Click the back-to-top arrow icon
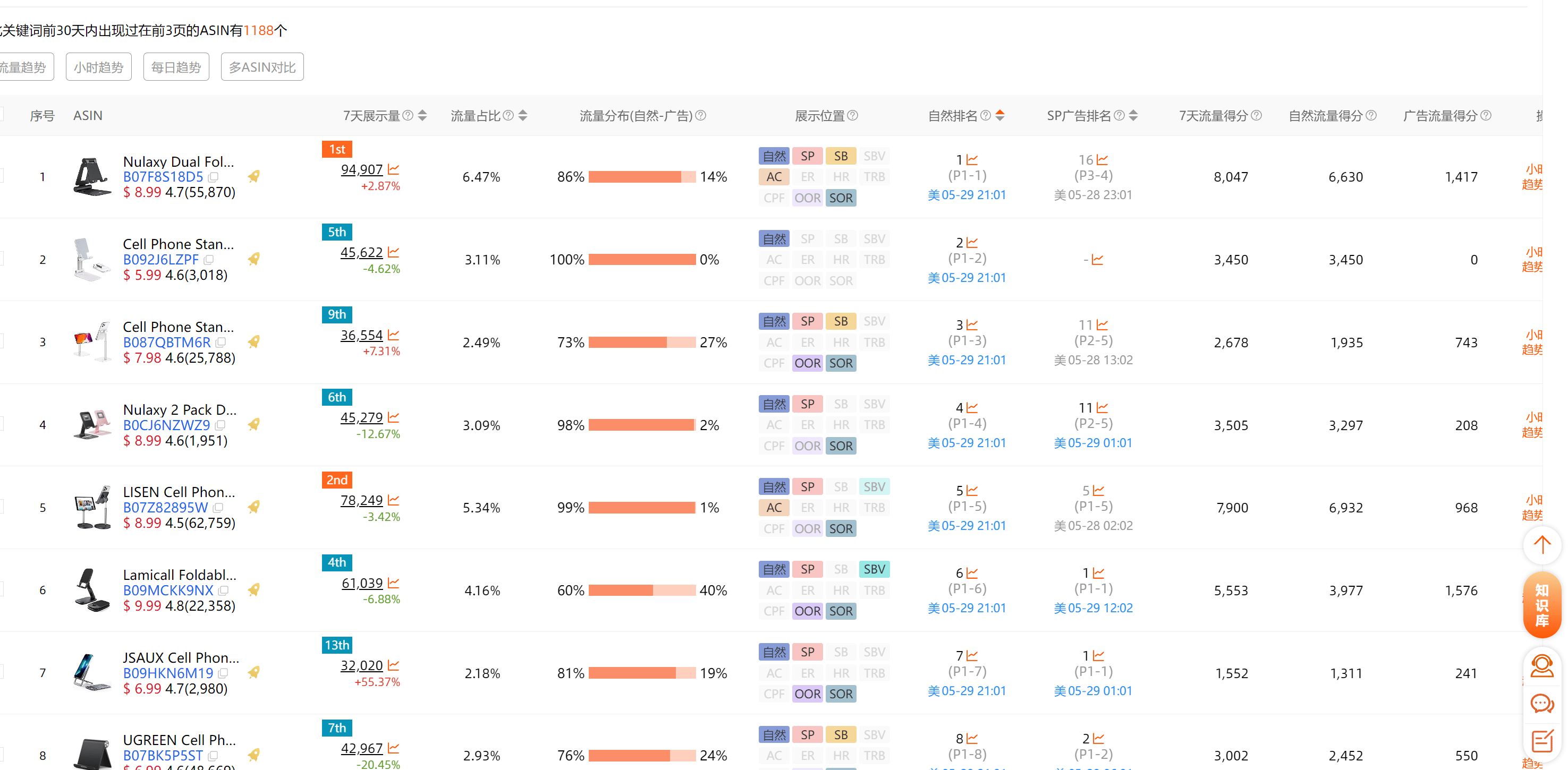Image resolution: width=1568 pixels, height=770 pixels. point(1542,544)
